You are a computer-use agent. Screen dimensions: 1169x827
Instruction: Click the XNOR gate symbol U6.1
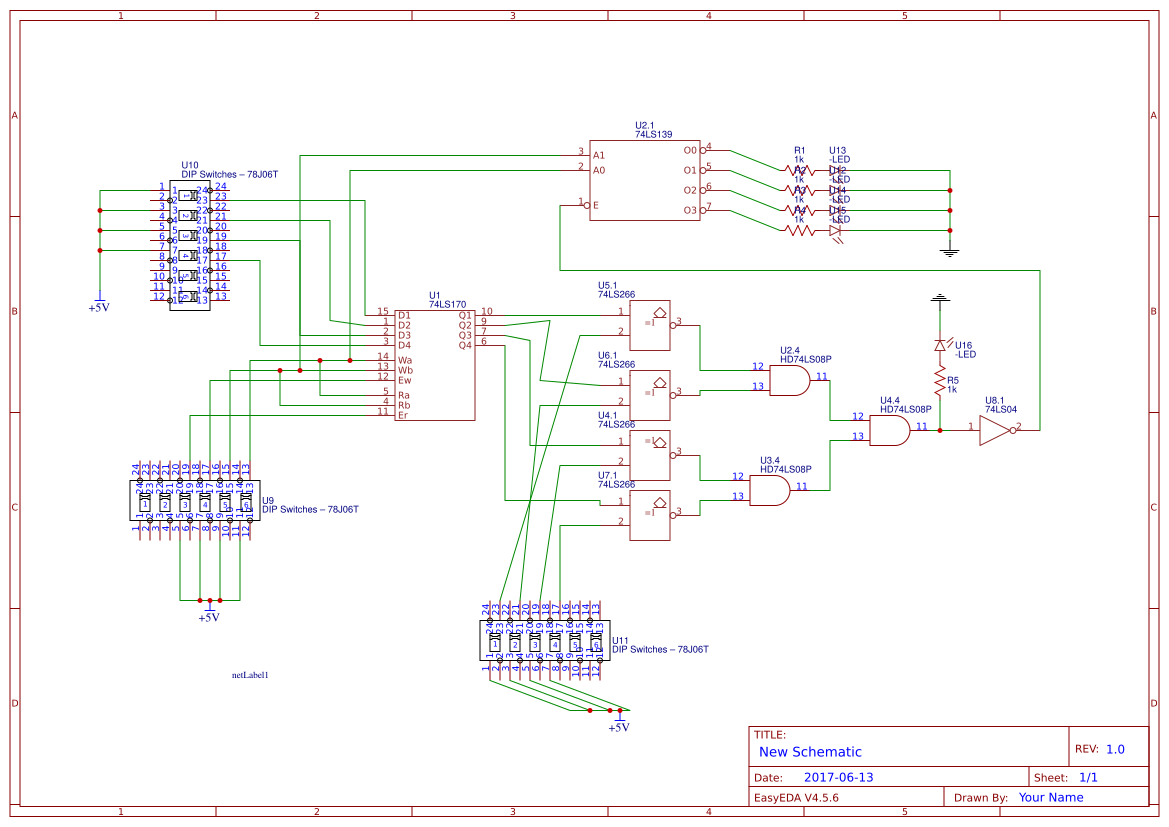pyautogui.click(x=650, y=393)
